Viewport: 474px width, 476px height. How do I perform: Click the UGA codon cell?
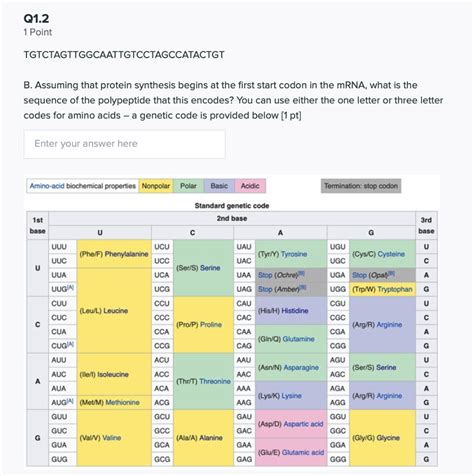point(338,275)
